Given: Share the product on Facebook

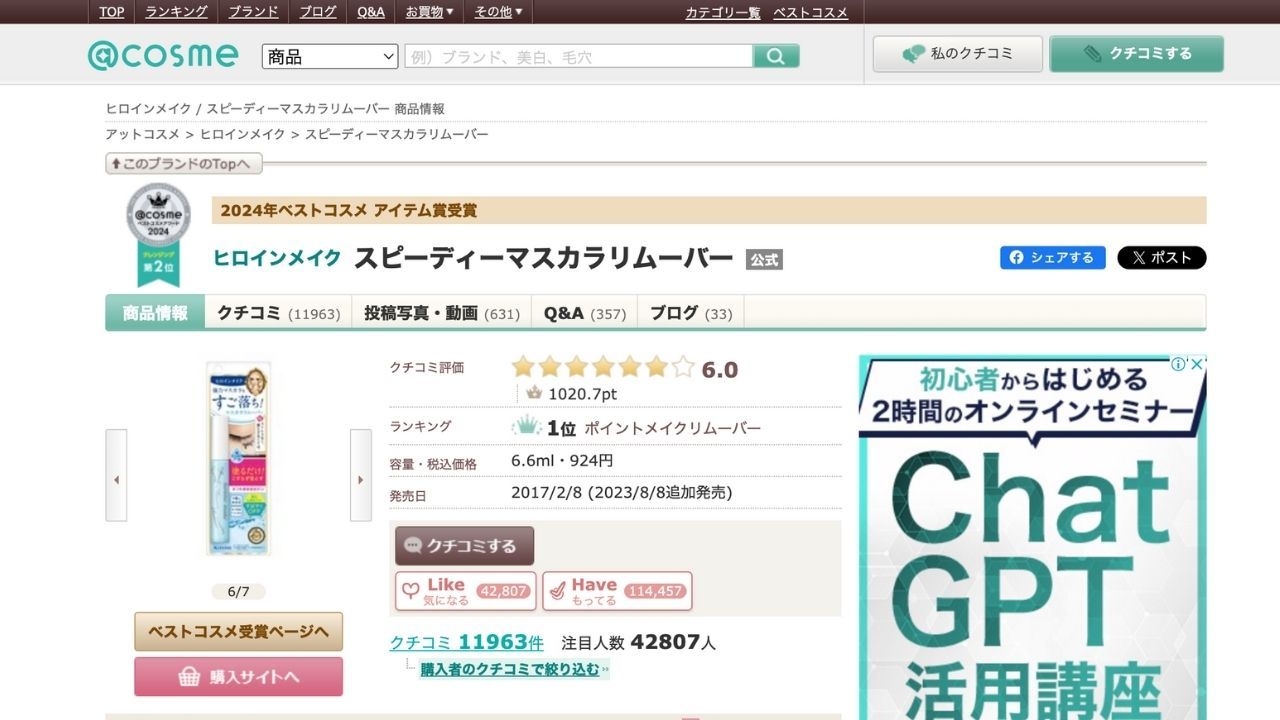Looking at the screenshot, I should [x=1053, y=257].
